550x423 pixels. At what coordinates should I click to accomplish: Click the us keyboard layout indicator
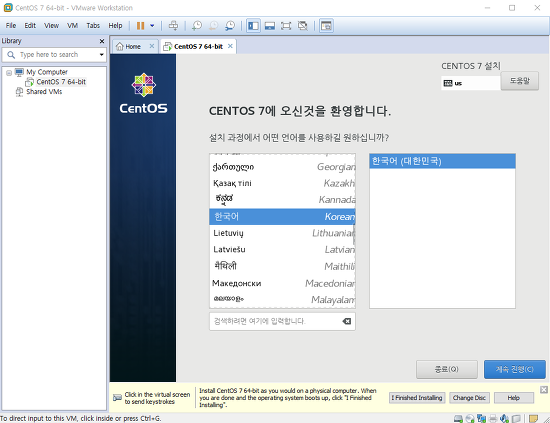(470, 83)
